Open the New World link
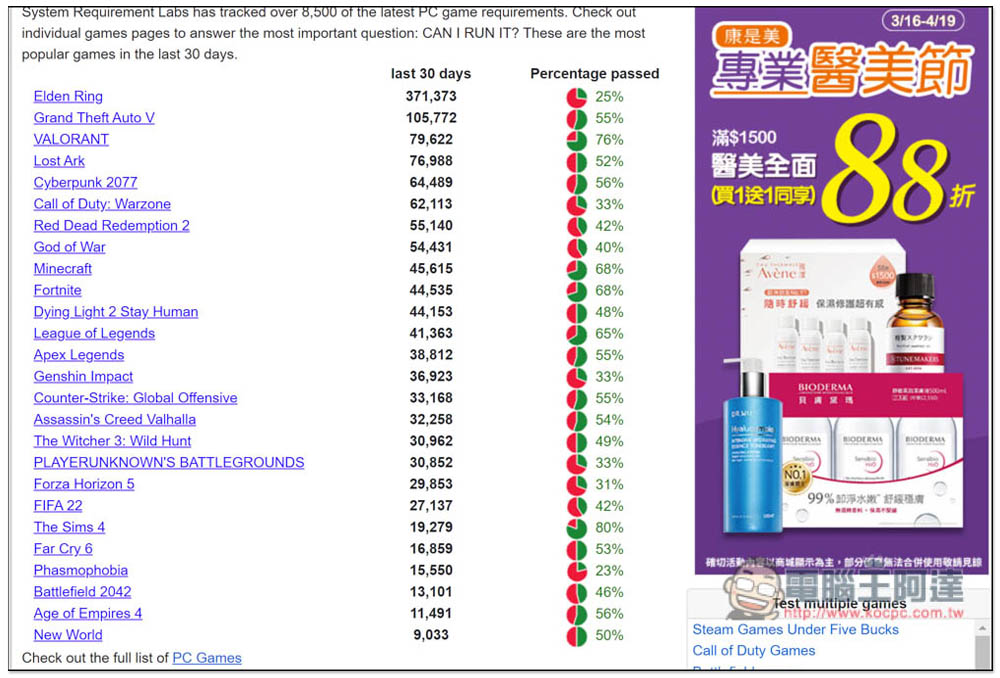Image resolution: width=1000 pixels, height=678 pixels. point(68,635)
